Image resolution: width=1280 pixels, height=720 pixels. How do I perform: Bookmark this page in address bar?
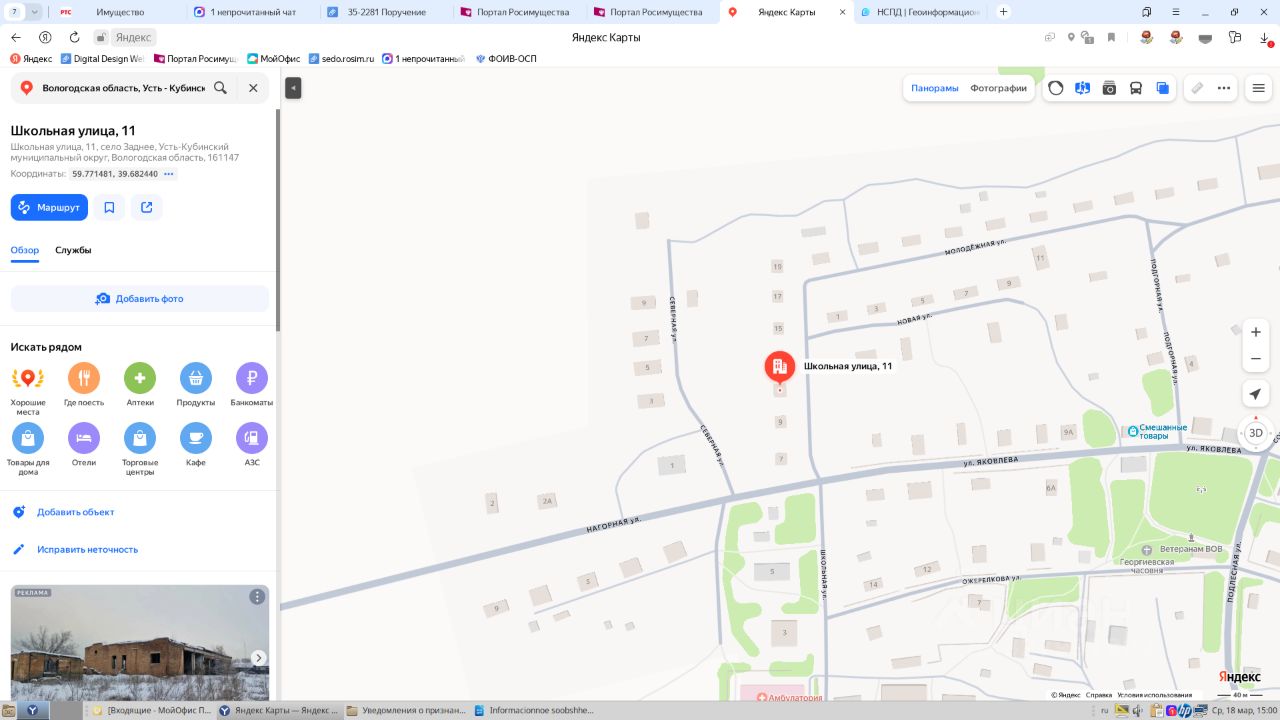pyautogui.click(x=1111, y=37)
